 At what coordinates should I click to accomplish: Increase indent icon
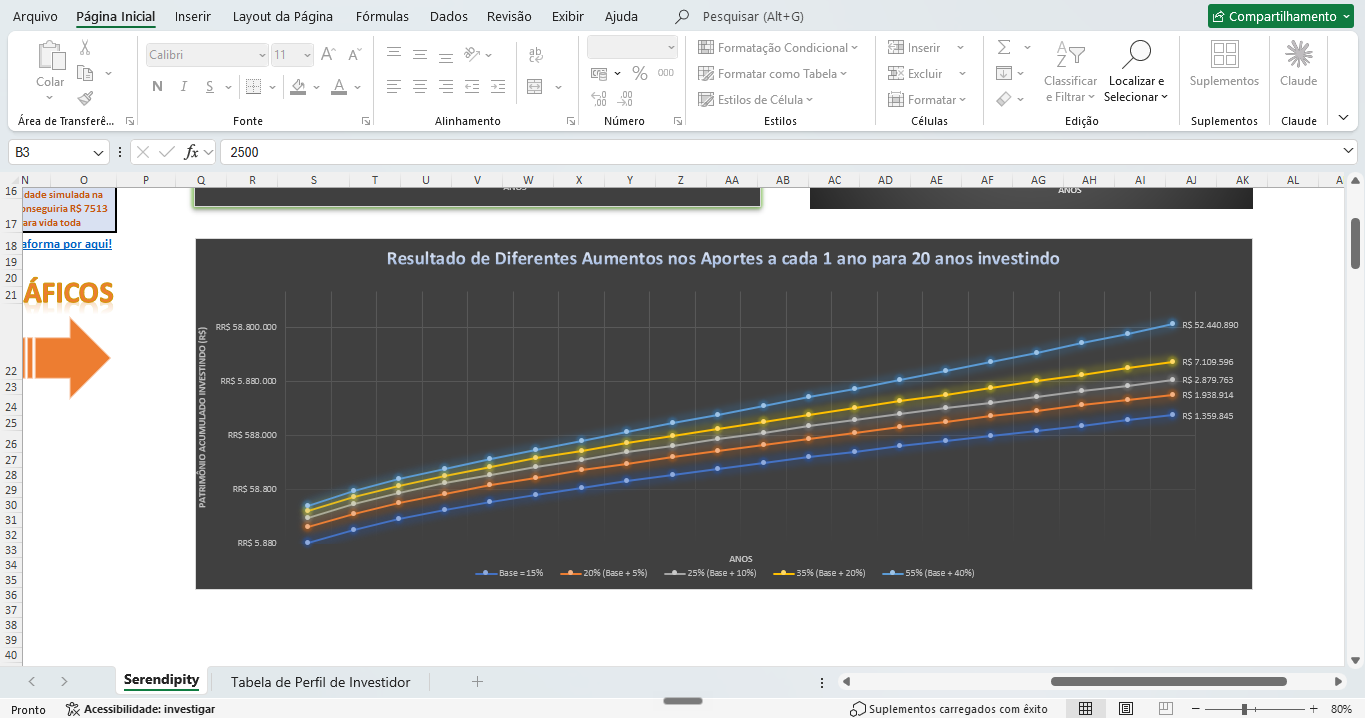500,87
